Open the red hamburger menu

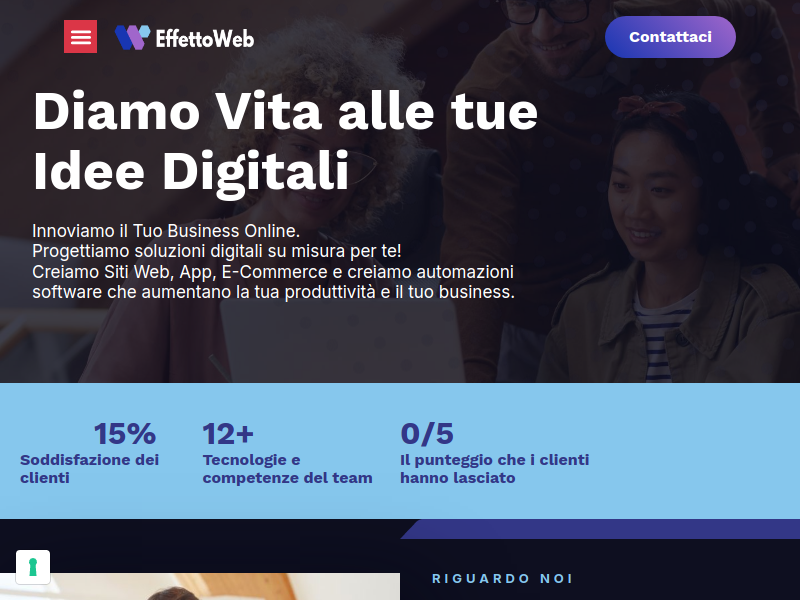tap(80, 37)
